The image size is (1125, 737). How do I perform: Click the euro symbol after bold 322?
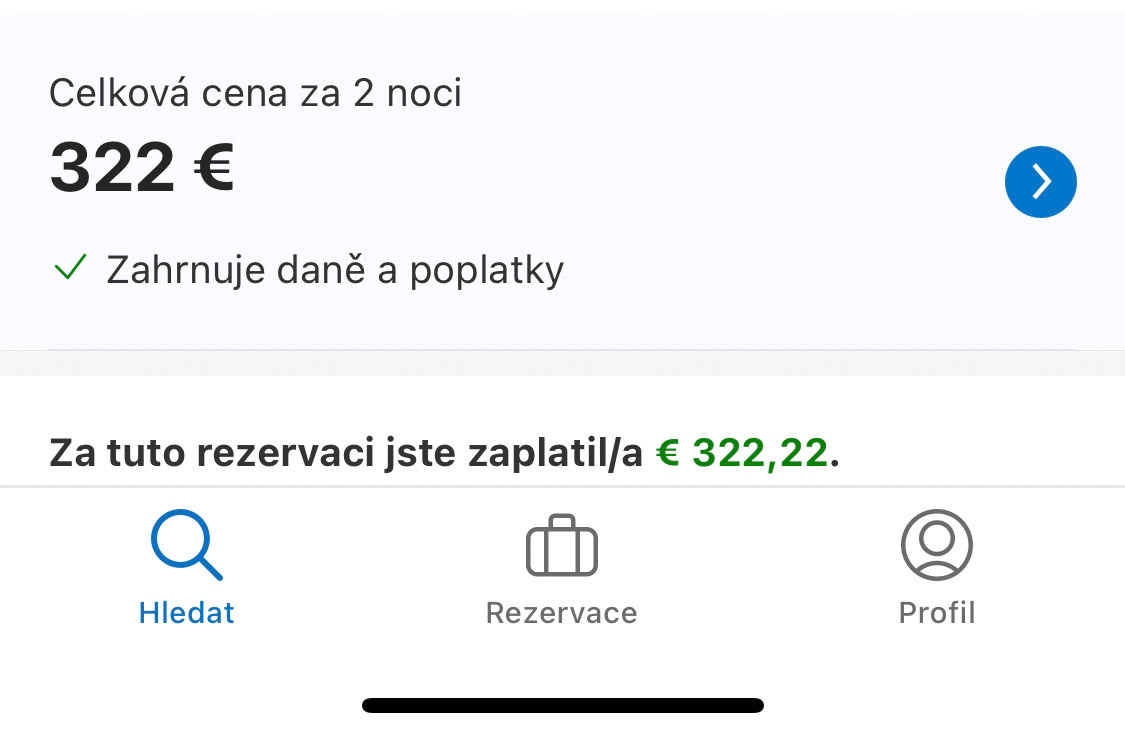(213, 167)
